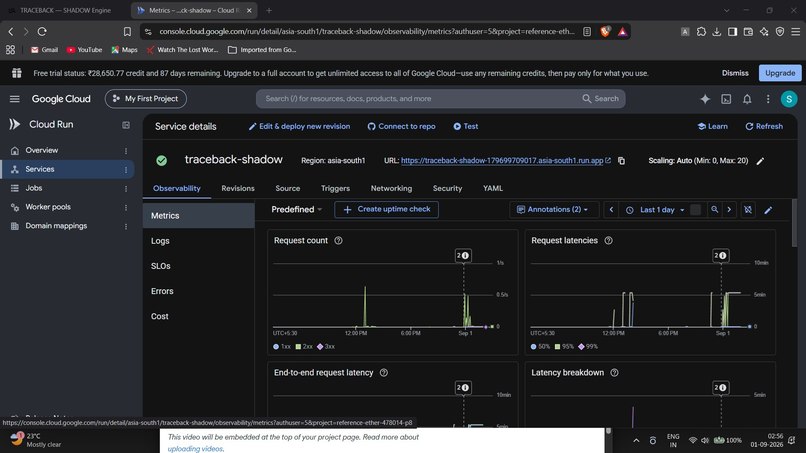Viewport: 806px width, 453px height.
Task: Switch to the Networking tab
Action: tap(391, 188)
